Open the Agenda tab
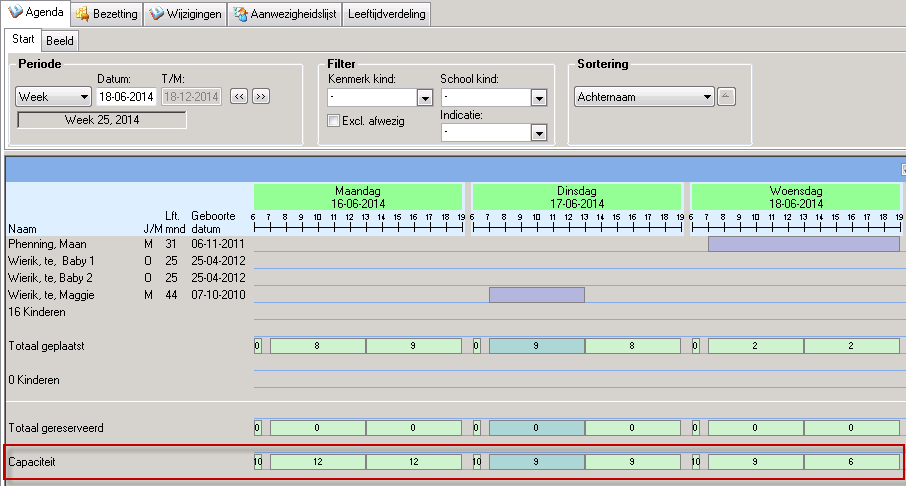The height and width of the screenshot is (486, 906). point(36,14)
